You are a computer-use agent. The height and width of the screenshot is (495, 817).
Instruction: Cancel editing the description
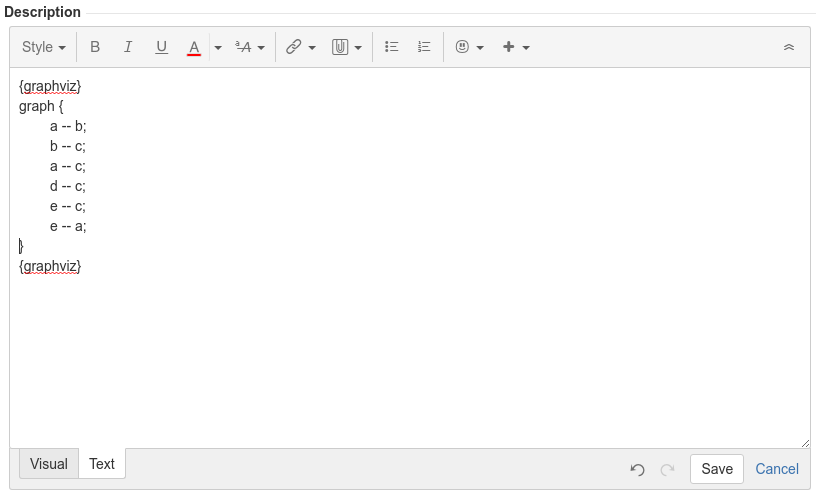pyautogui.click(x=777, y=469)
